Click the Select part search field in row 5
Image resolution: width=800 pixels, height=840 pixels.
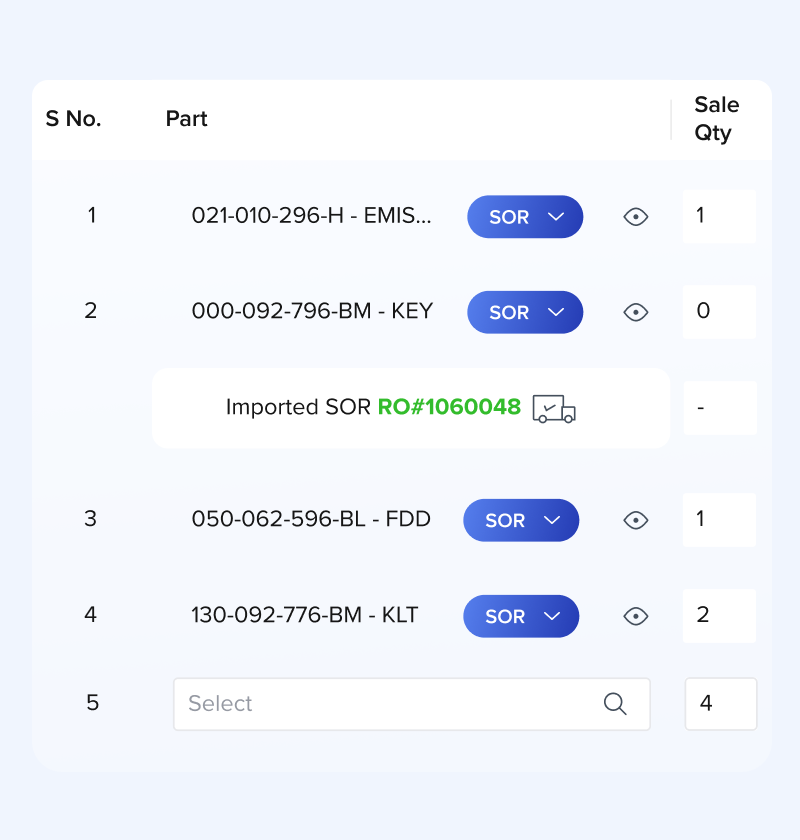(412, 704)
